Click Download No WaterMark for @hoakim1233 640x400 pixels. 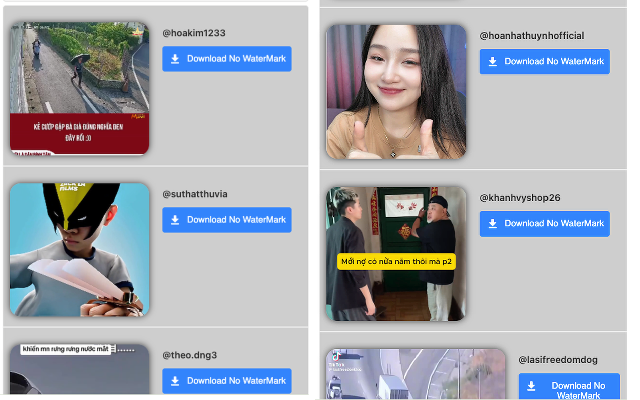click(227, 59)
